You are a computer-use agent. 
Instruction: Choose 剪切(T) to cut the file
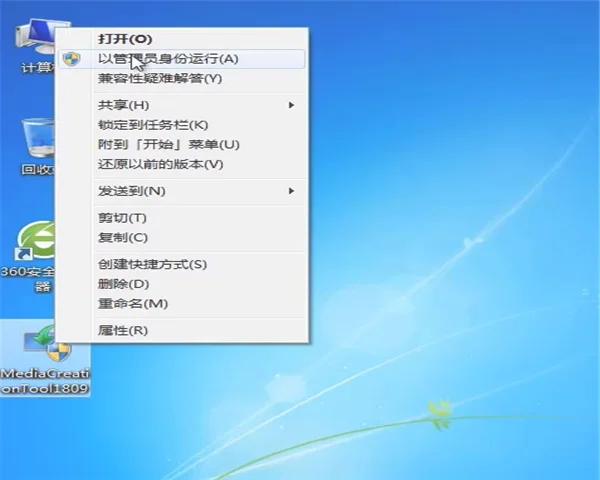[122, 218]
